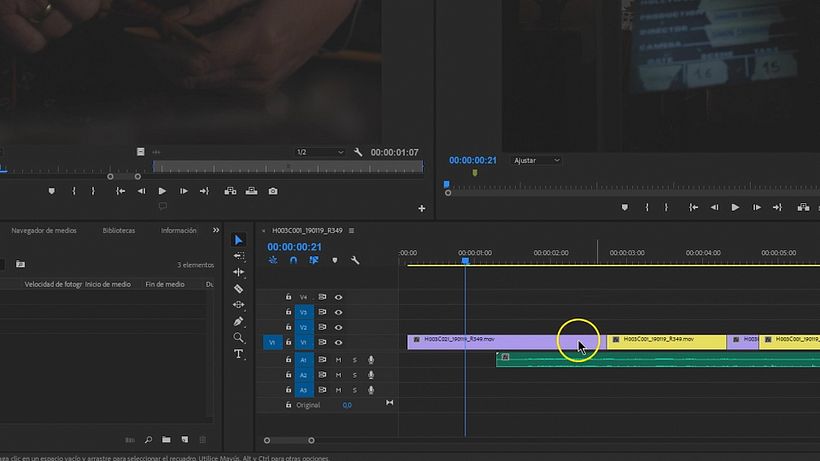820x461 pixels.
Task: Toggle insert sequences as nests option
Action: click(273, 260)
